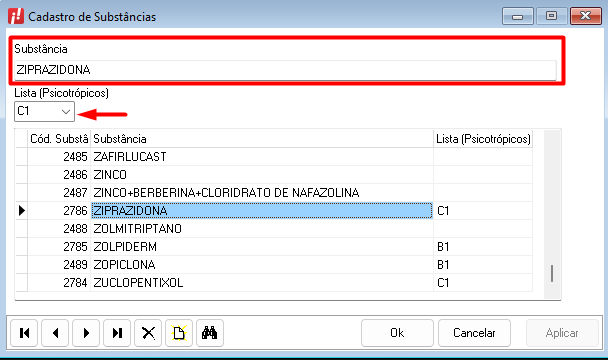Go to next record arrow icon
This screenshot has height=360, width=608.
coord(86,333)
